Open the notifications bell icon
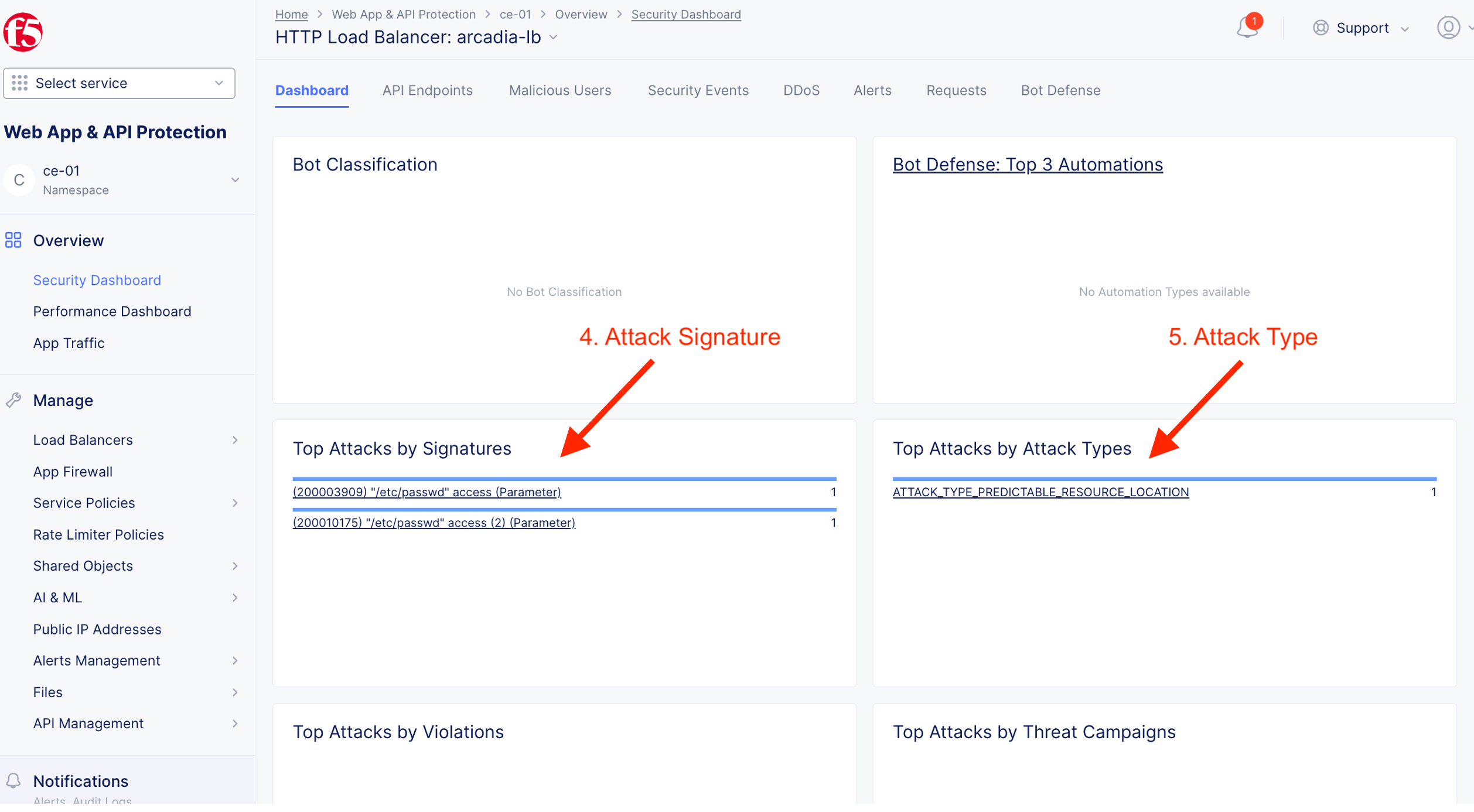Screen dimensions: 1474x812 1247,28
